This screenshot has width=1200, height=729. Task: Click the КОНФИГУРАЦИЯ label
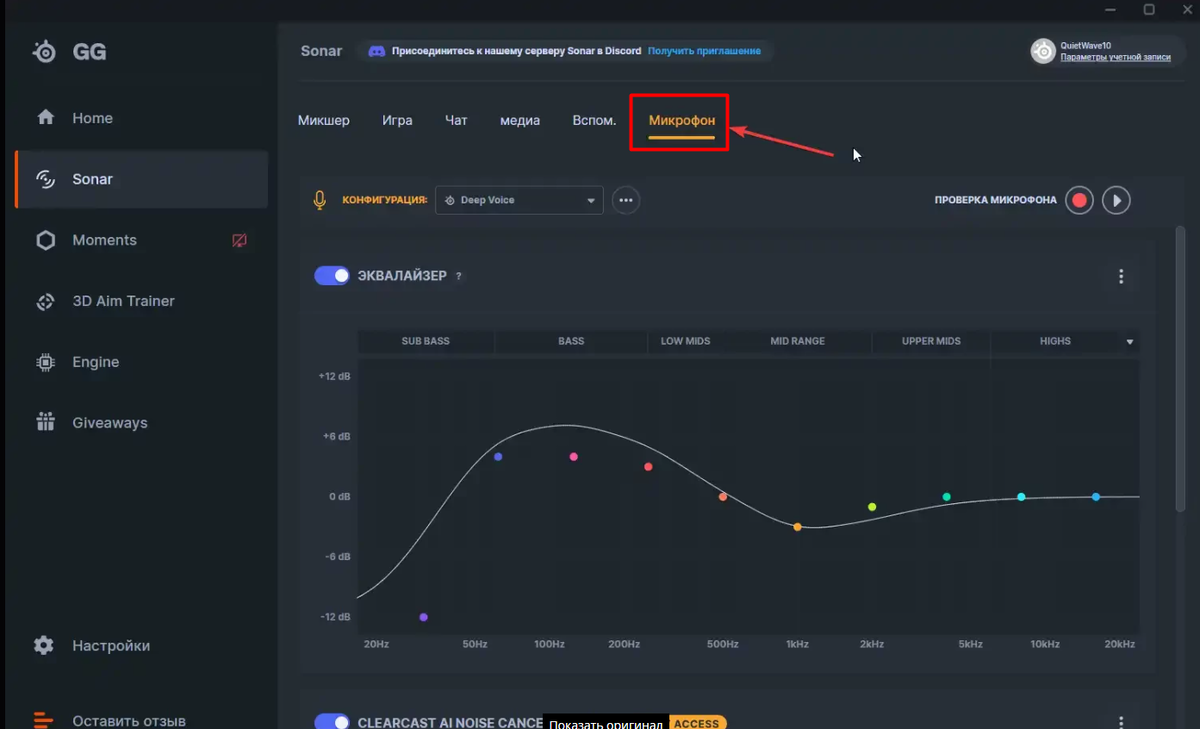(385, 200)
